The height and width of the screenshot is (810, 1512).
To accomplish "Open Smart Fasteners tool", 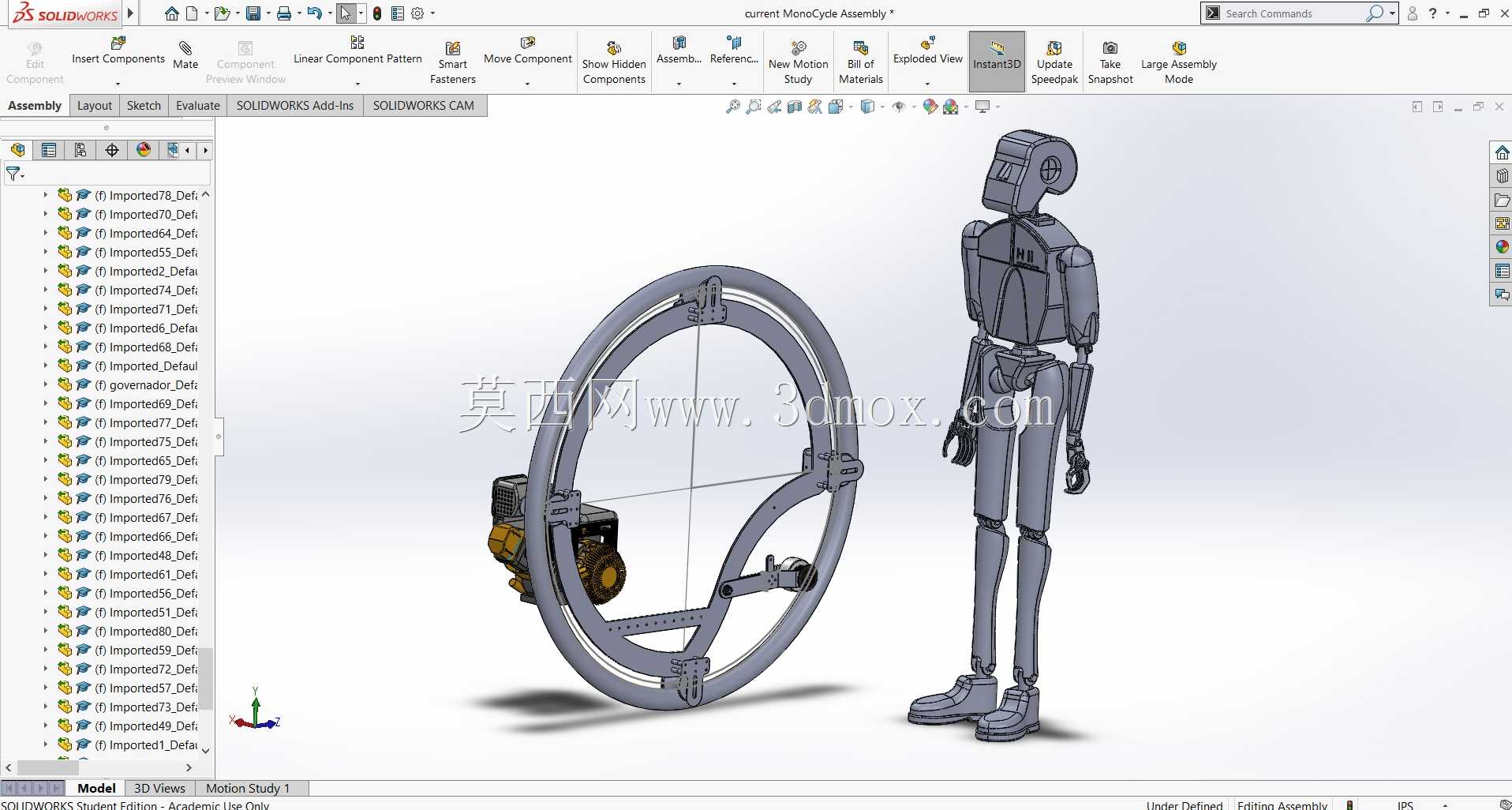I will (x=453, y=62).
